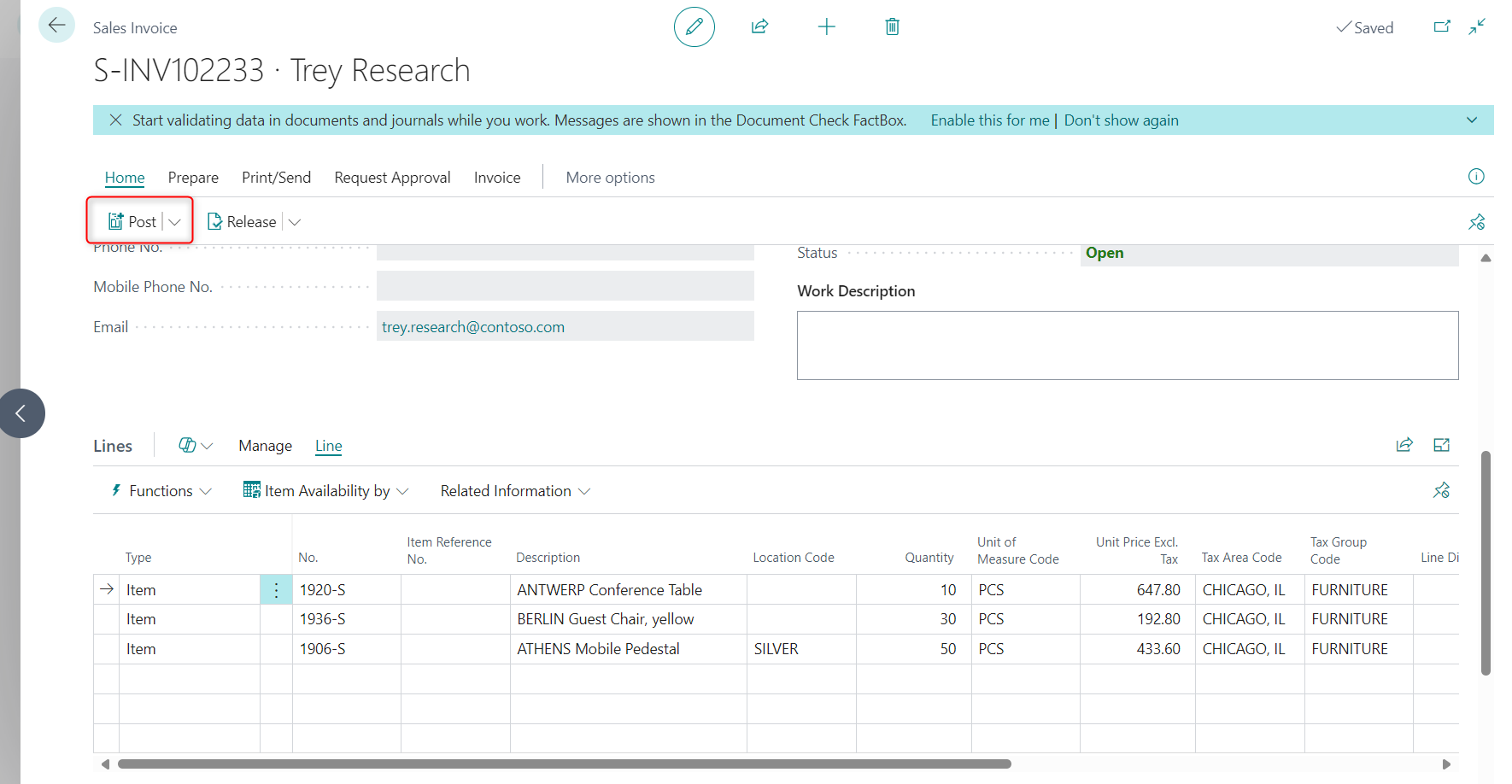
Task: Click the pencil edit icon
Action: tap(694, 26)
